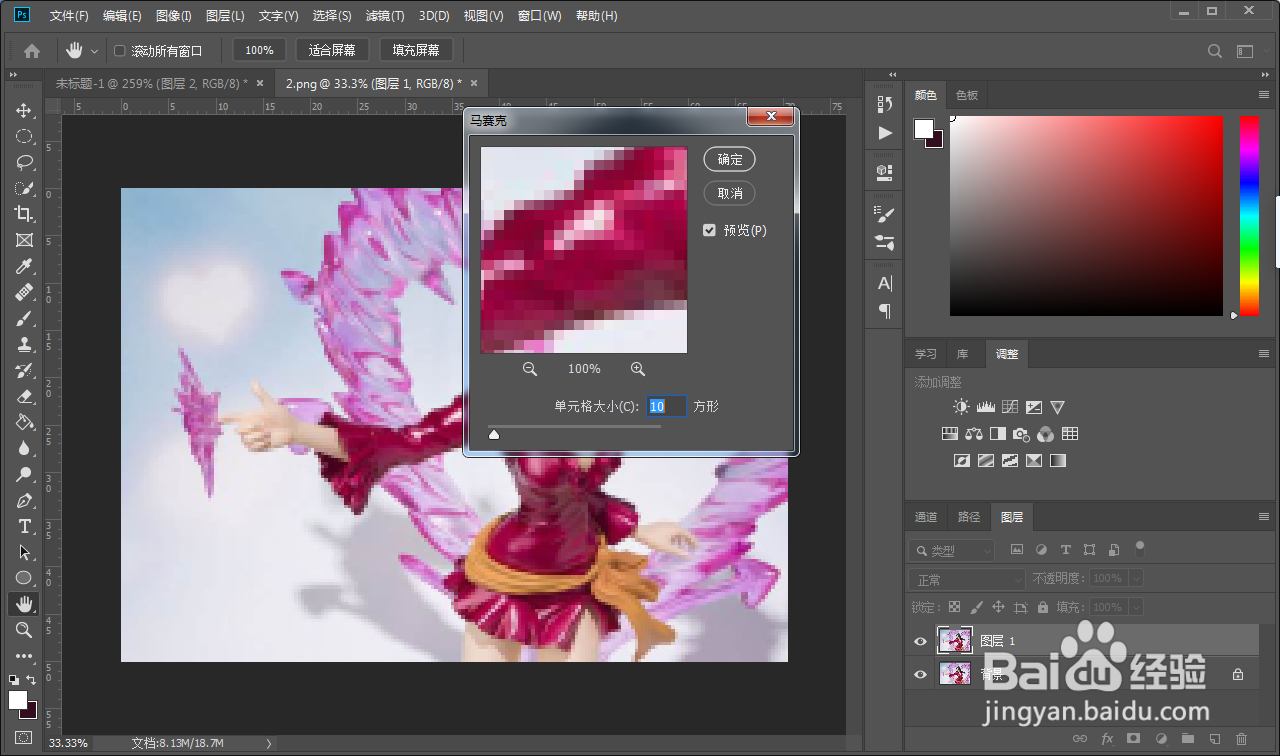Toggle lock all padlock icon

pos(1043,607)
